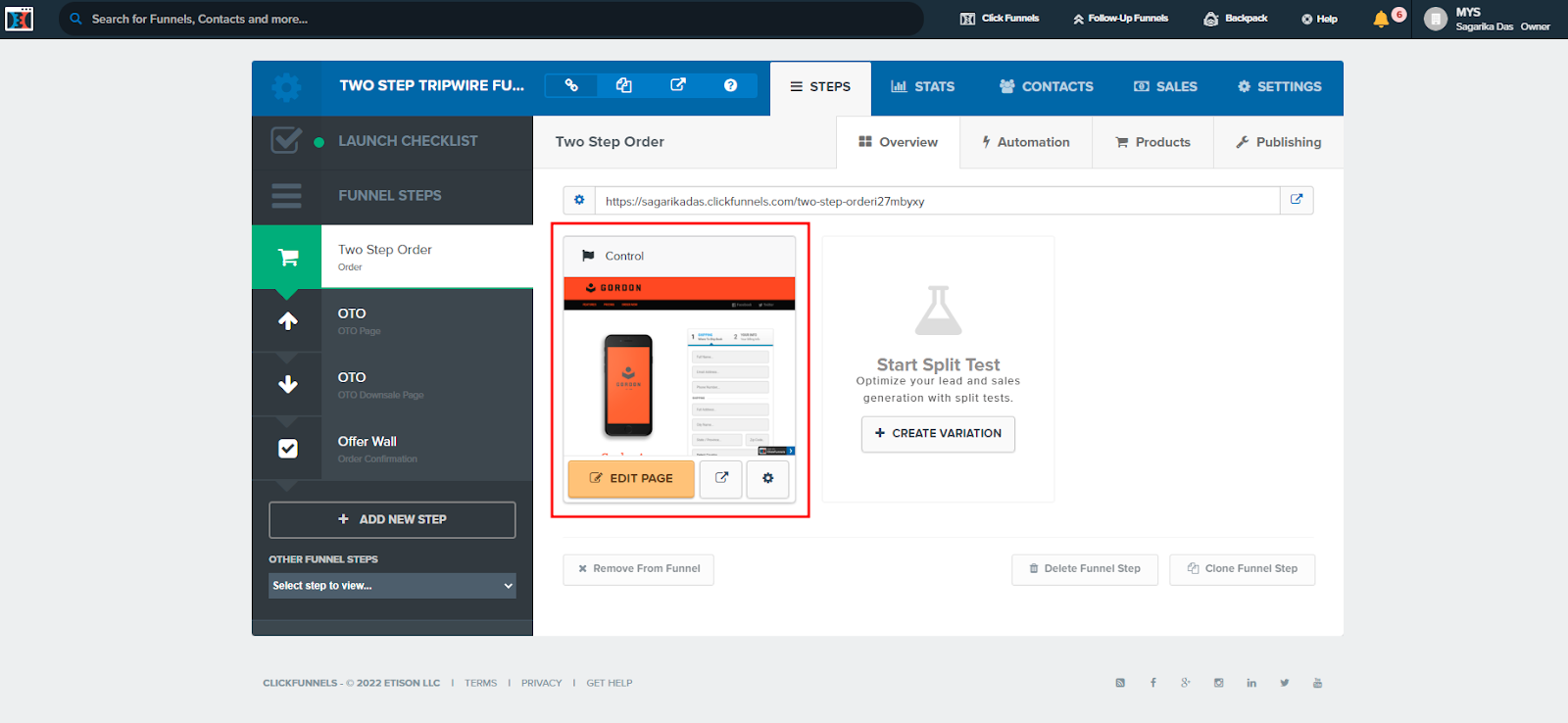The height and width of the screenshot is (723, 1568).
Task: Click the clone funnel copy icon
Action: click(624, 85)
